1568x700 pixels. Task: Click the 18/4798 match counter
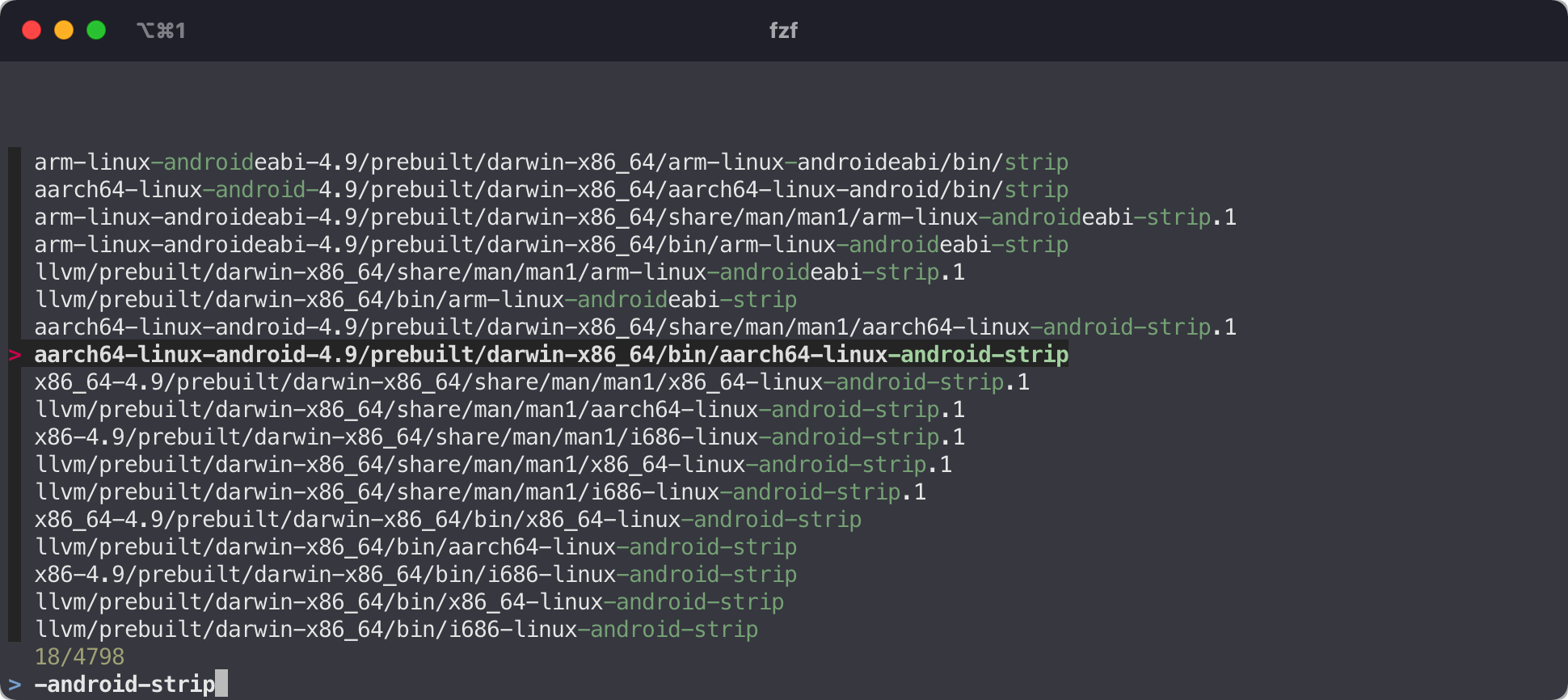pos(79,656)
